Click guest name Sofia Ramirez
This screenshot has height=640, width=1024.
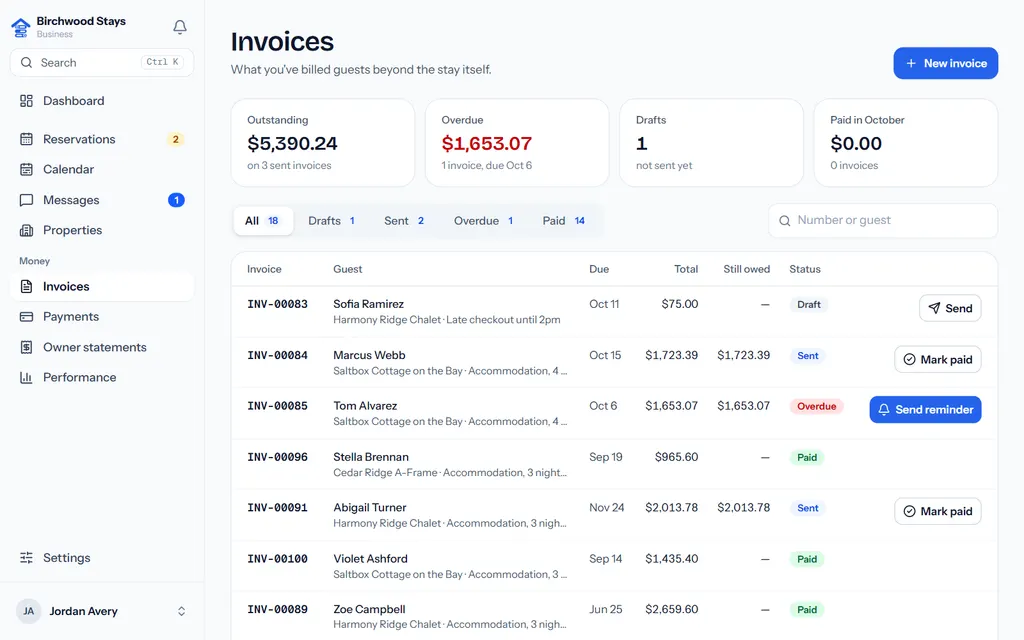click(368, 304)
